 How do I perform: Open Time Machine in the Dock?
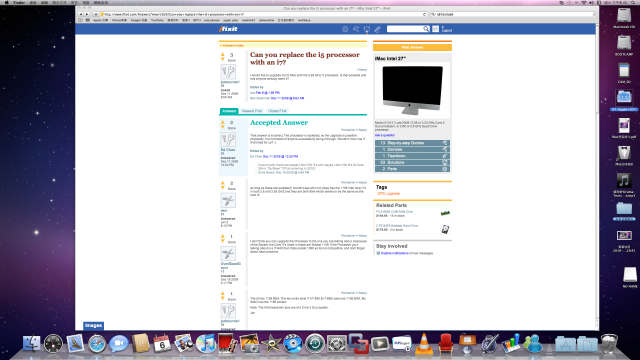pyautogui.click(x=315, y=344)
